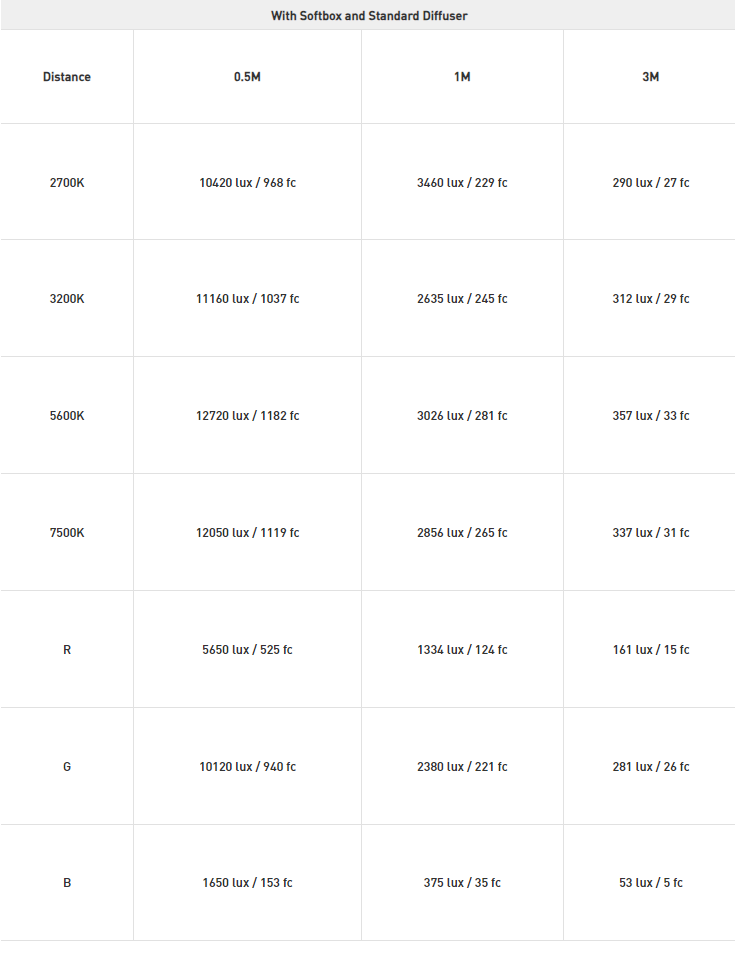This screenshot has height=953, width=735.
Task: Select the 3200K row label
Action: pos(67,299)
